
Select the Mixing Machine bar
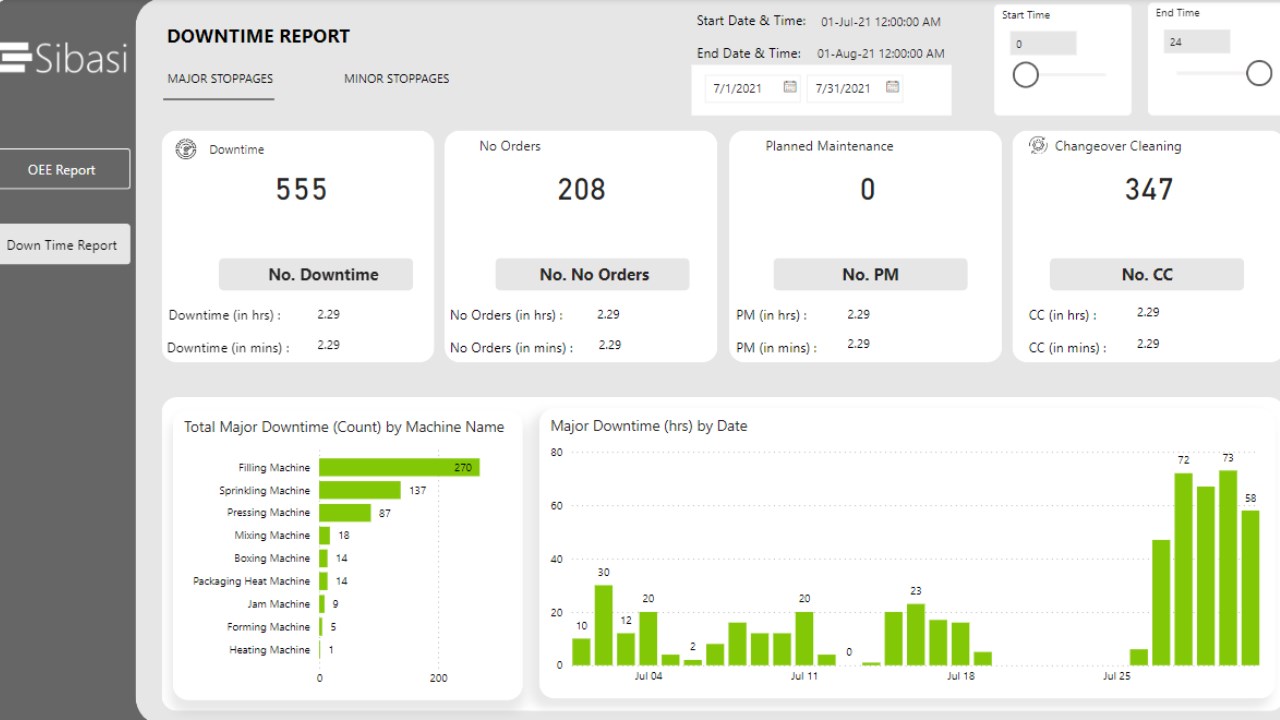click(x=325, y=535)
